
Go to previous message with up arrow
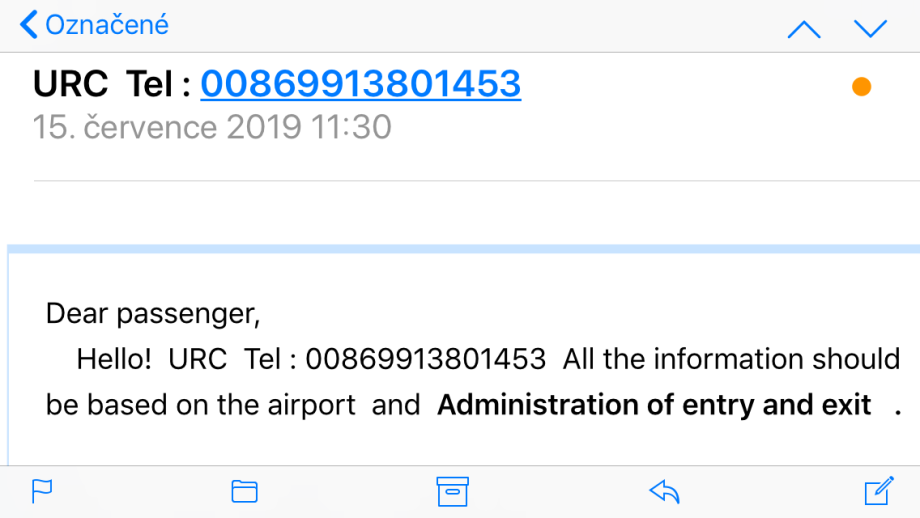[x=804, y=28]
